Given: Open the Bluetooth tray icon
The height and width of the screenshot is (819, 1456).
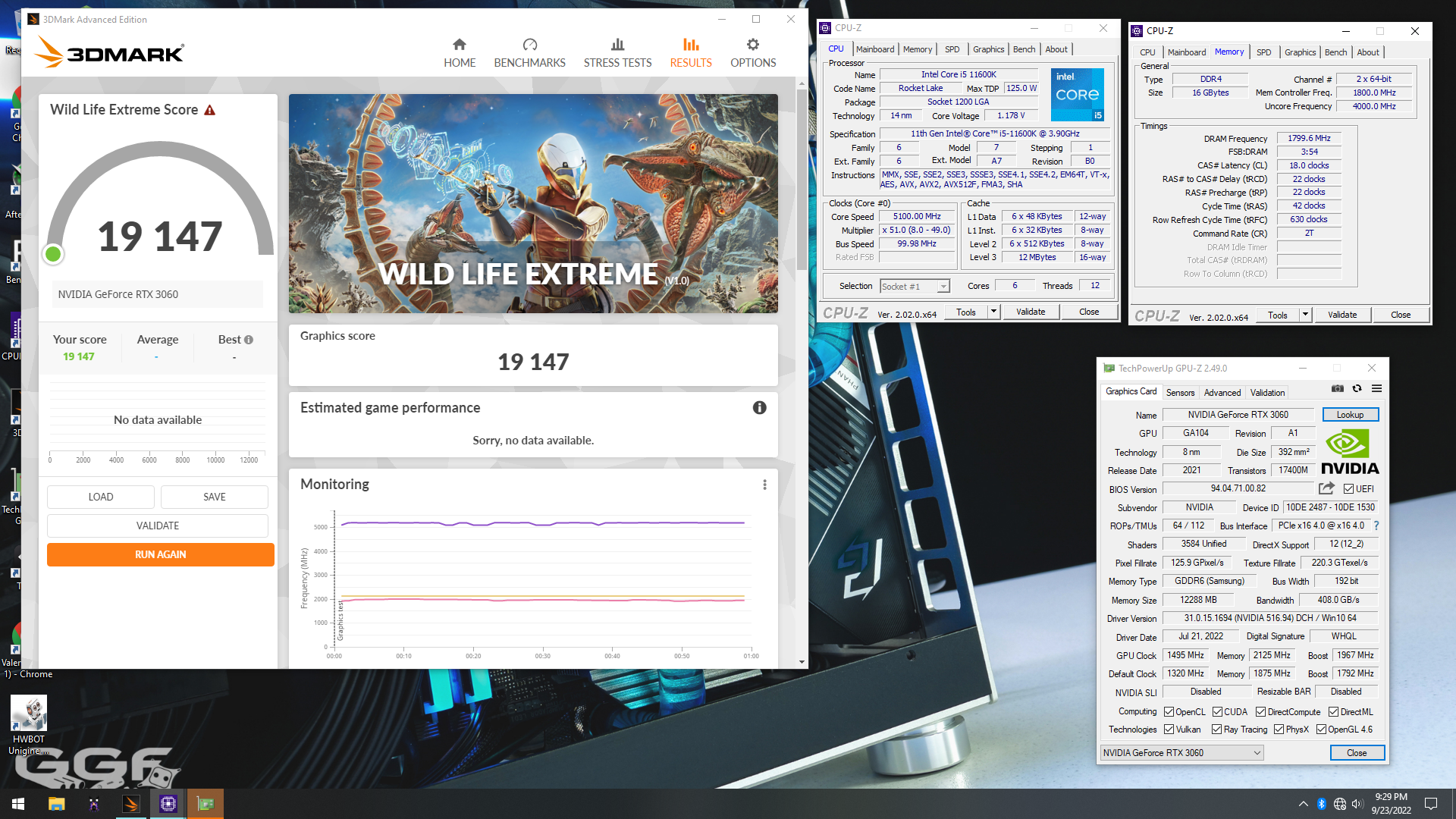Looking at the screenshot, I should tap(1321, 804).
